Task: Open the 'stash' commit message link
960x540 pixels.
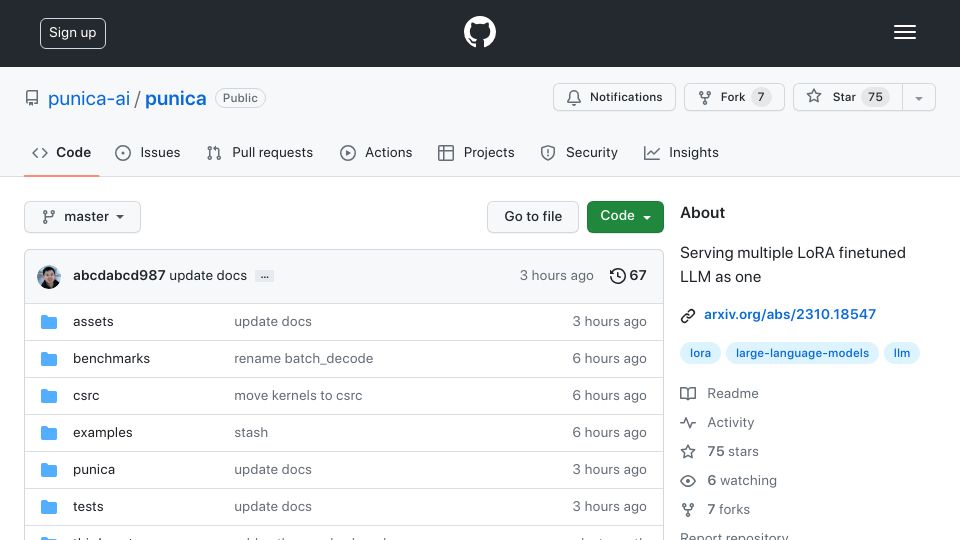Action: pos(251,432)
